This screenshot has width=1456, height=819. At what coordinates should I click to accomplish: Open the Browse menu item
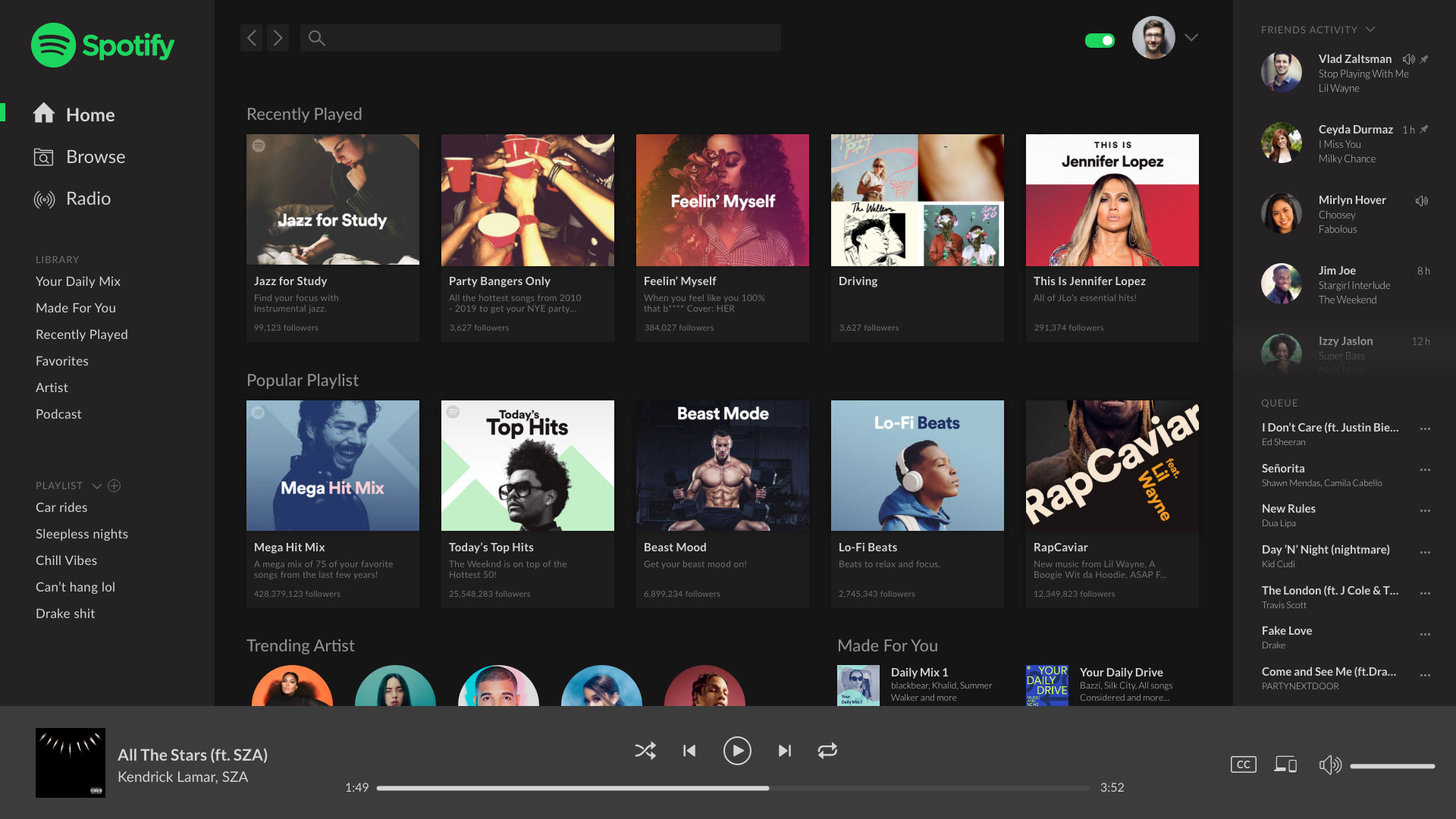click(80, 157)
